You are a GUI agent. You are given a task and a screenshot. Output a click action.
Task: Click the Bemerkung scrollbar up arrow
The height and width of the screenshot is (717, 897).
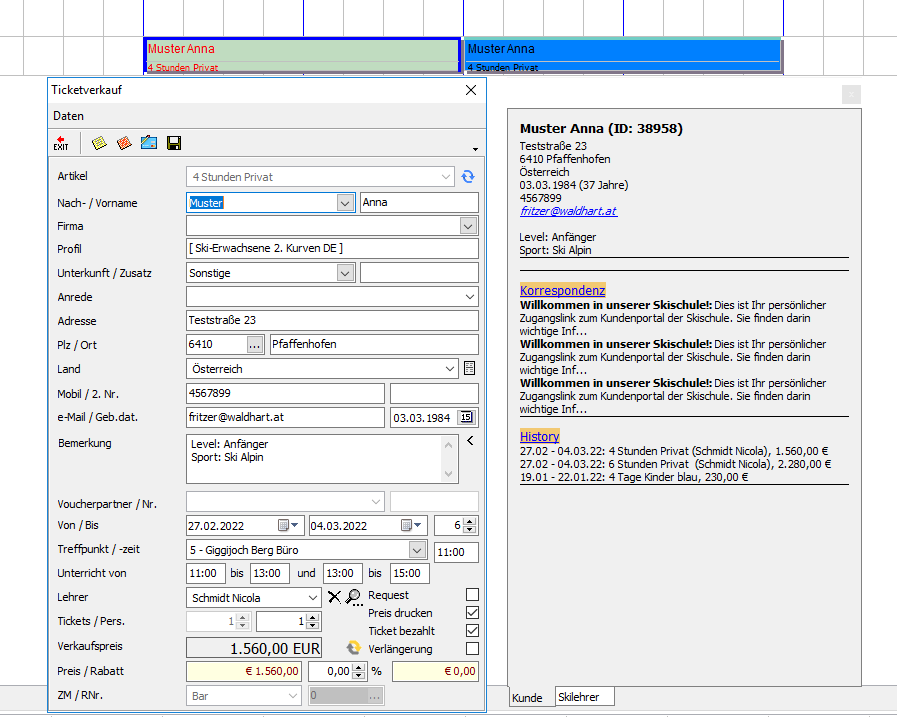point(448,445)
